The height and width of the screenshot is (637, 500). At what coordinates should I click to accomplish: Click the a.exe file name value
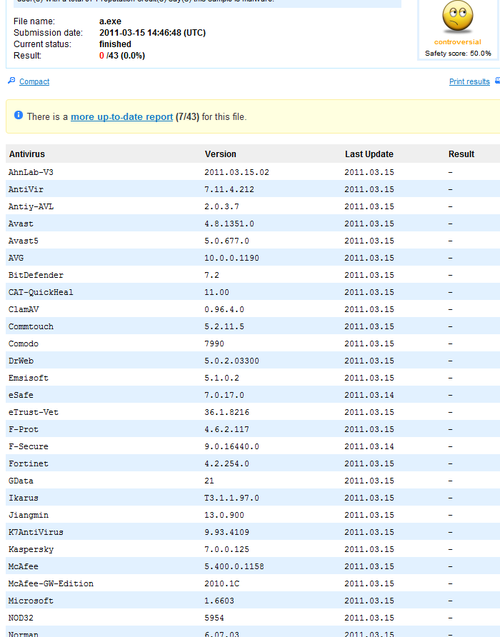(110, 21)
